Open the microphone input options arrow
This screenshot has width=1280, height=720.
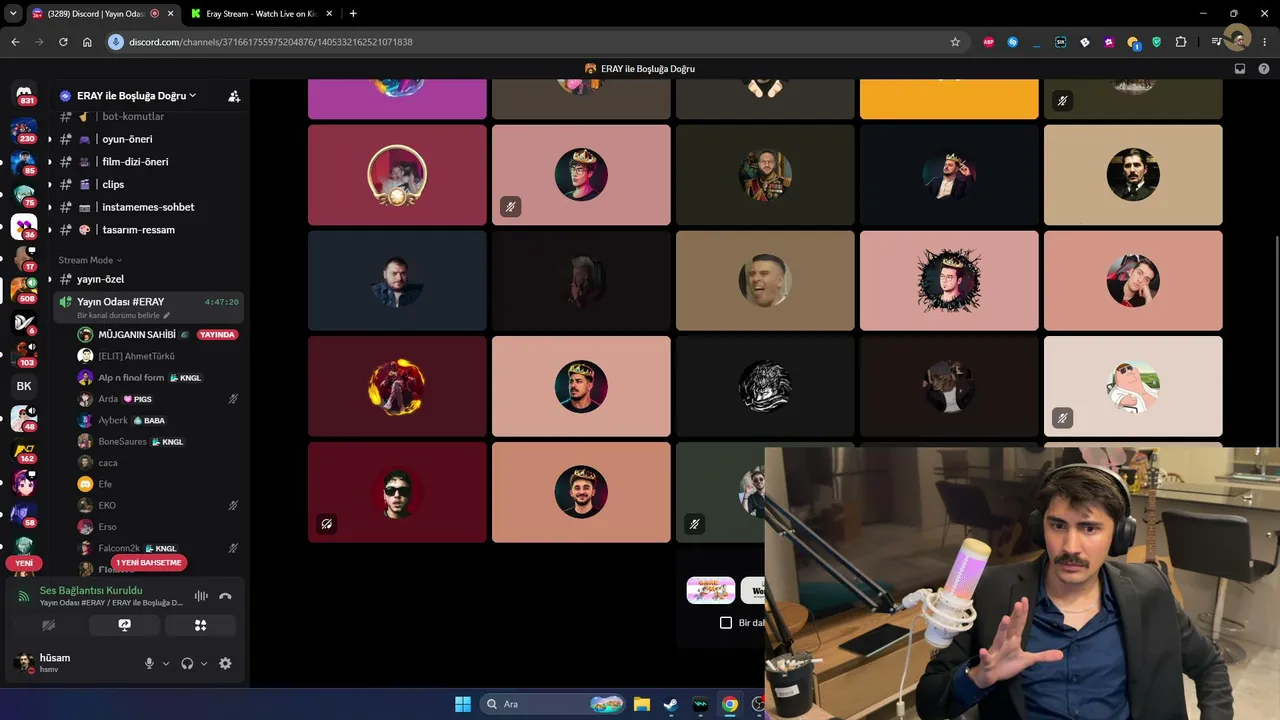[x=166, y=663]
